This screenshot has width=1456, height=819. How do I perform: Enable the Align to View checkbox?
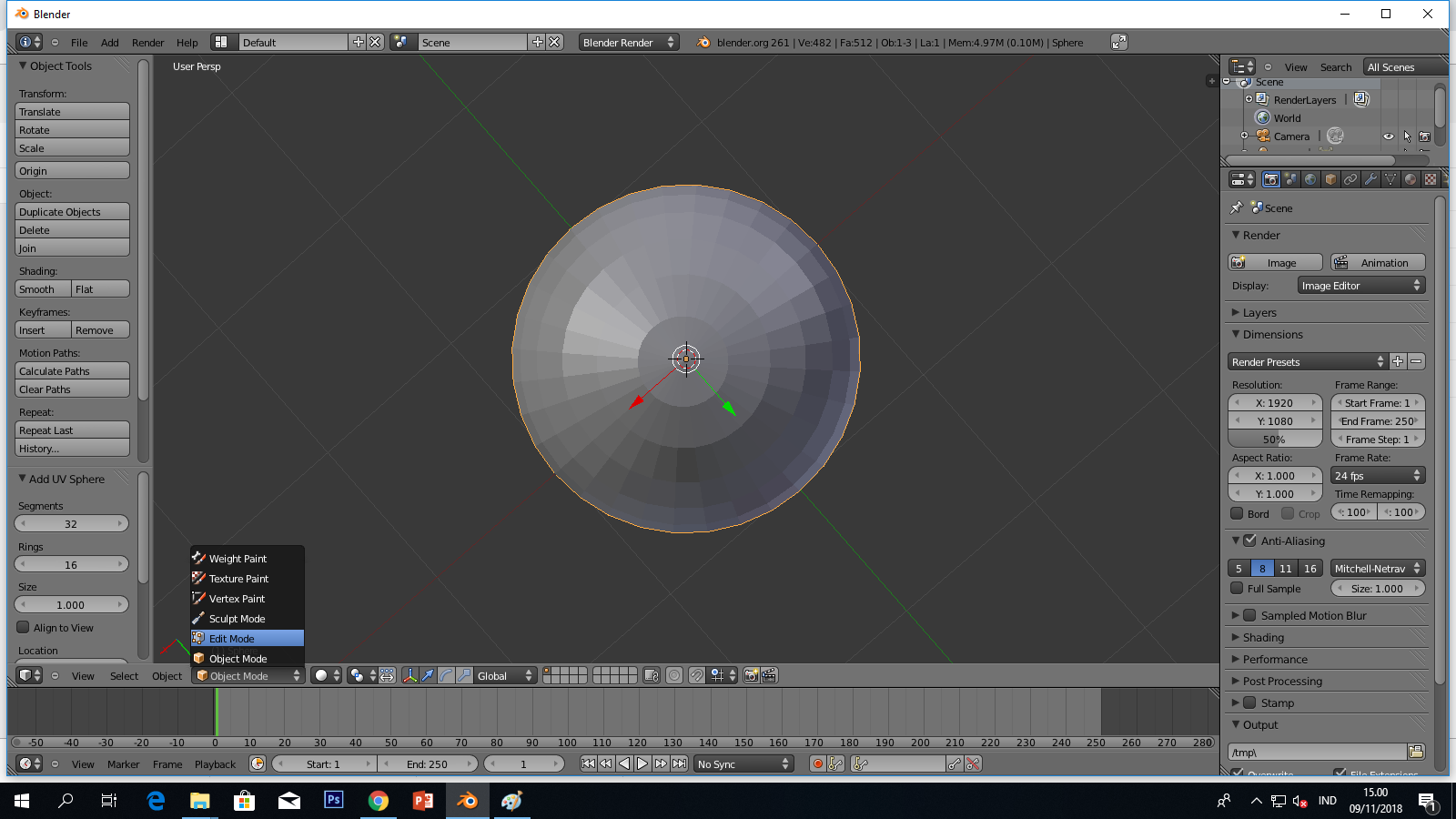point(23,627)
